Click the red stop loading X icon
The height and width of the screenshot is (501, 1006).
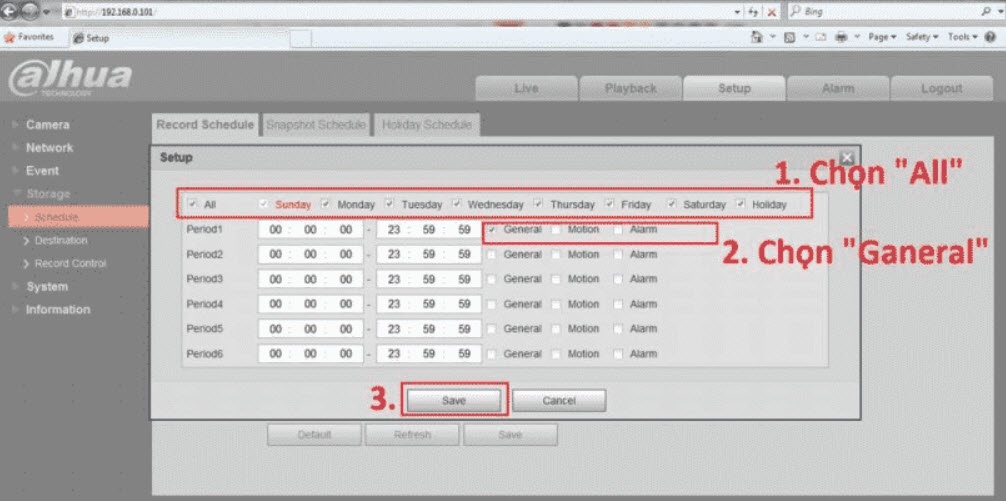771,11
